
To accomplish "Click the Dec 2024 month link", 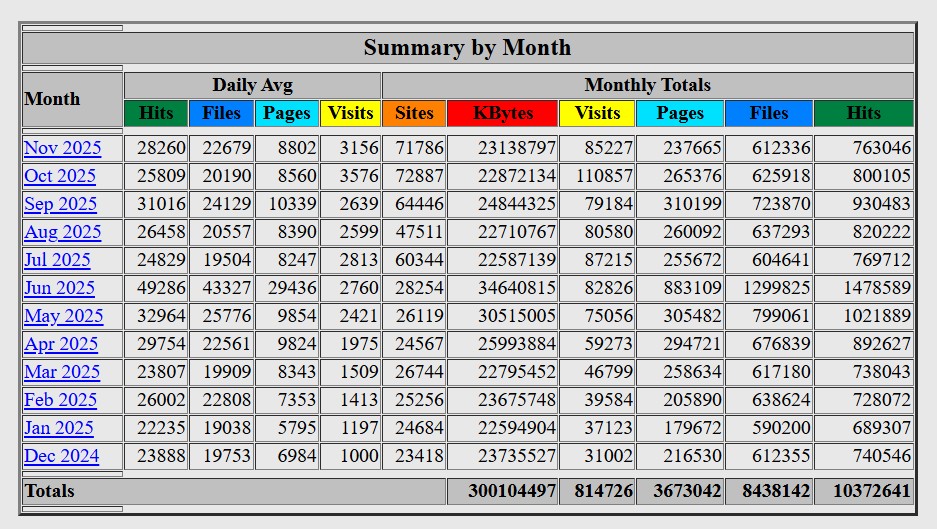I will [61, 456].
